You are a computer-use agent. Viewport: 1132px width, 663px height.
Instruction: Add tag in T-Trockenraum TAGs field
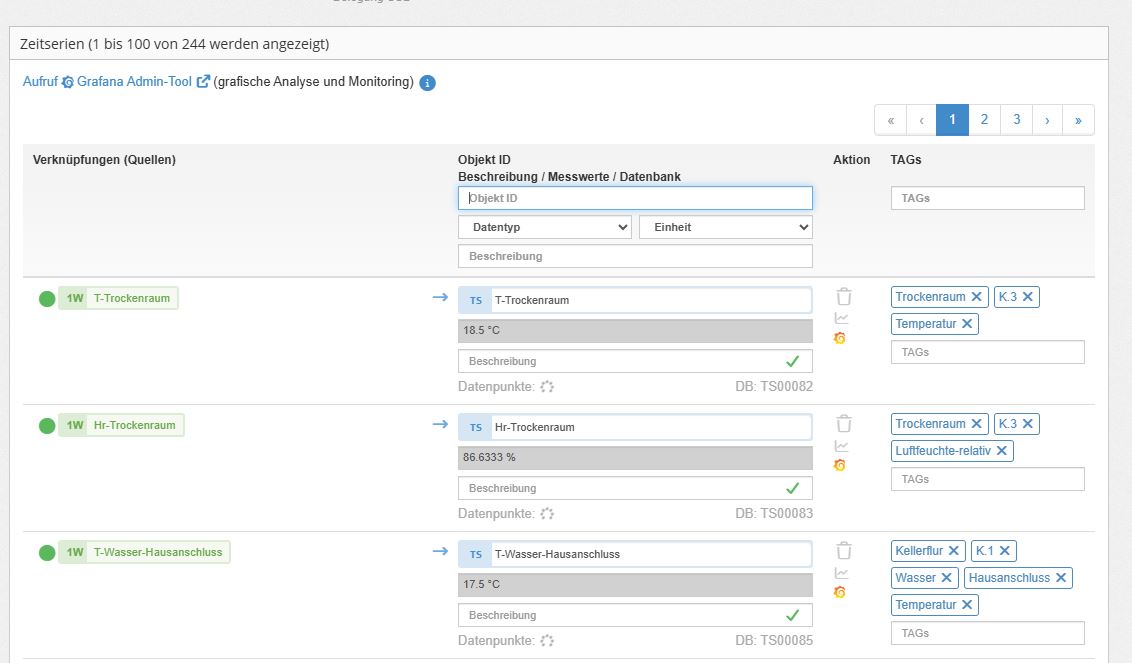tap(988, 352)
